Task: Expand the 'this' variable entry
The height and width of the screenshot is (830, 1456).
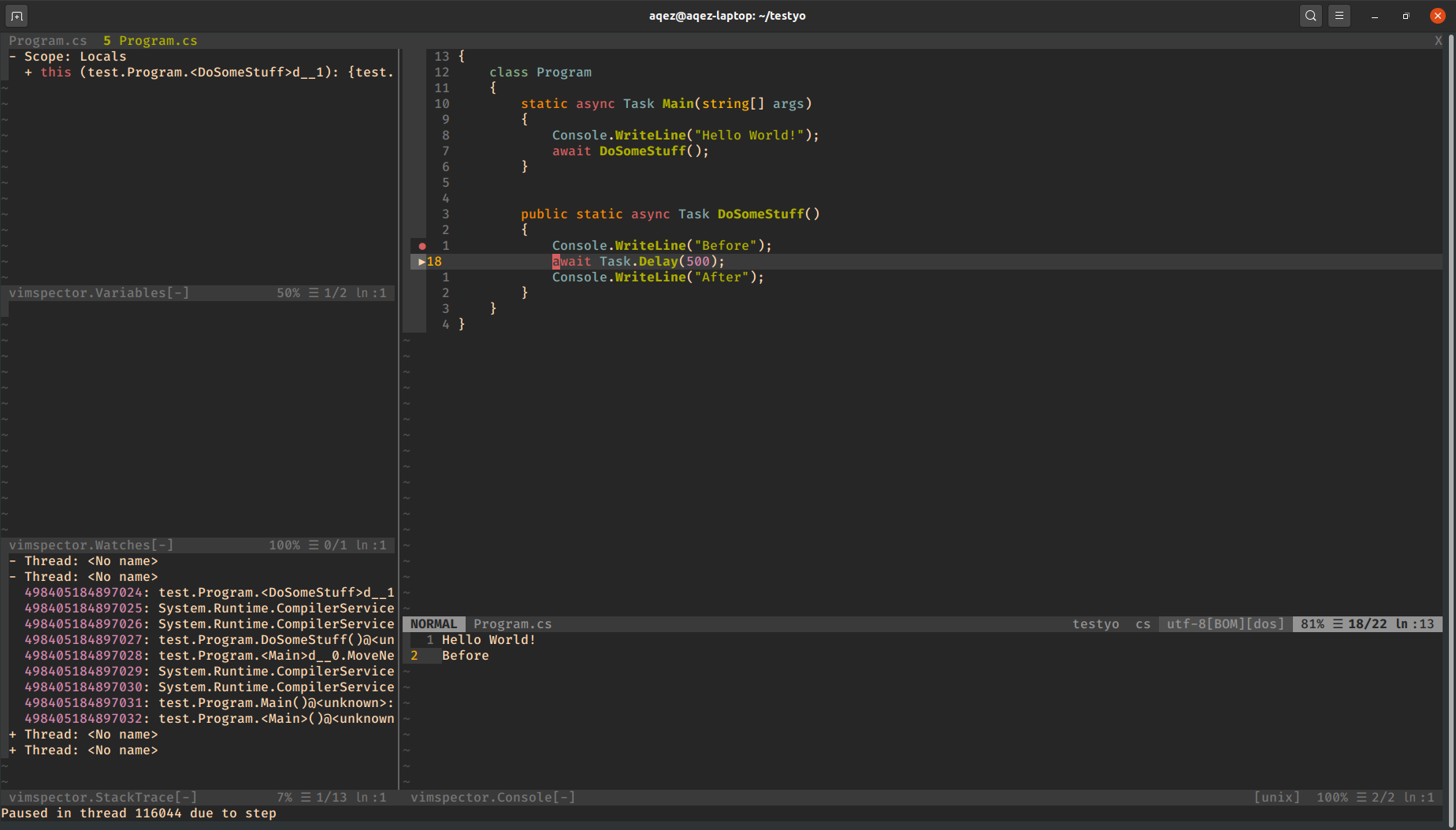Action: [x=28, y=73]
